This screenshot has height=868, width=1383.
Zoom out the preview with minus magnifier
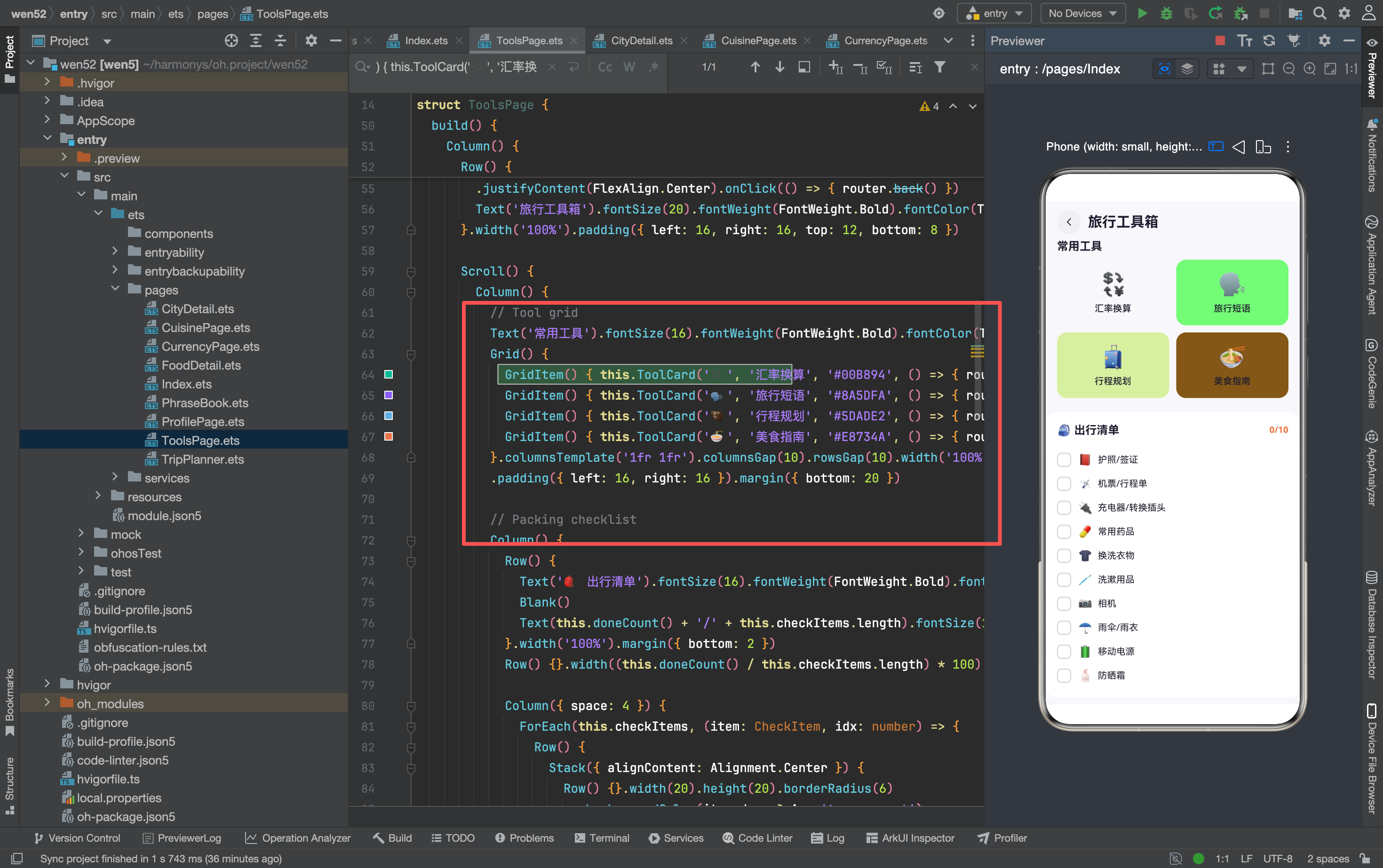click(x=1288, y=69)
